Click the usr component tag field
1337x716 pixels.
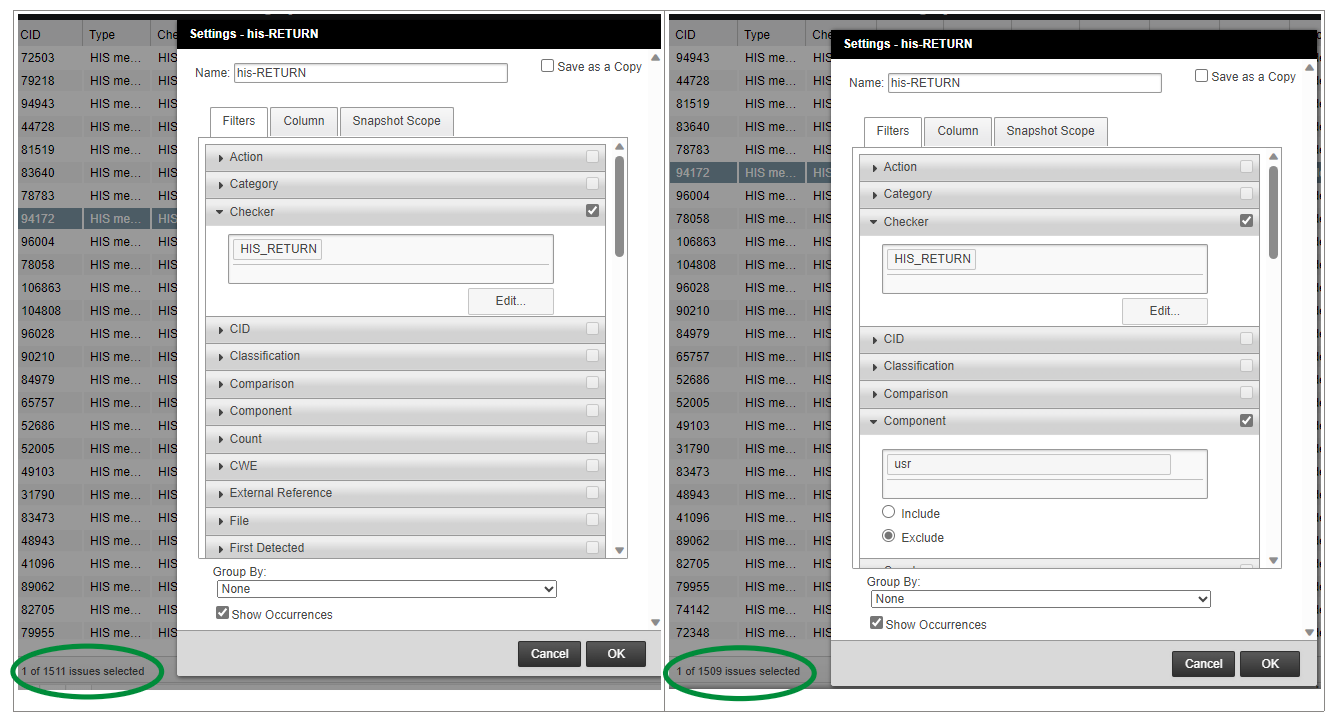(1028, 464)
